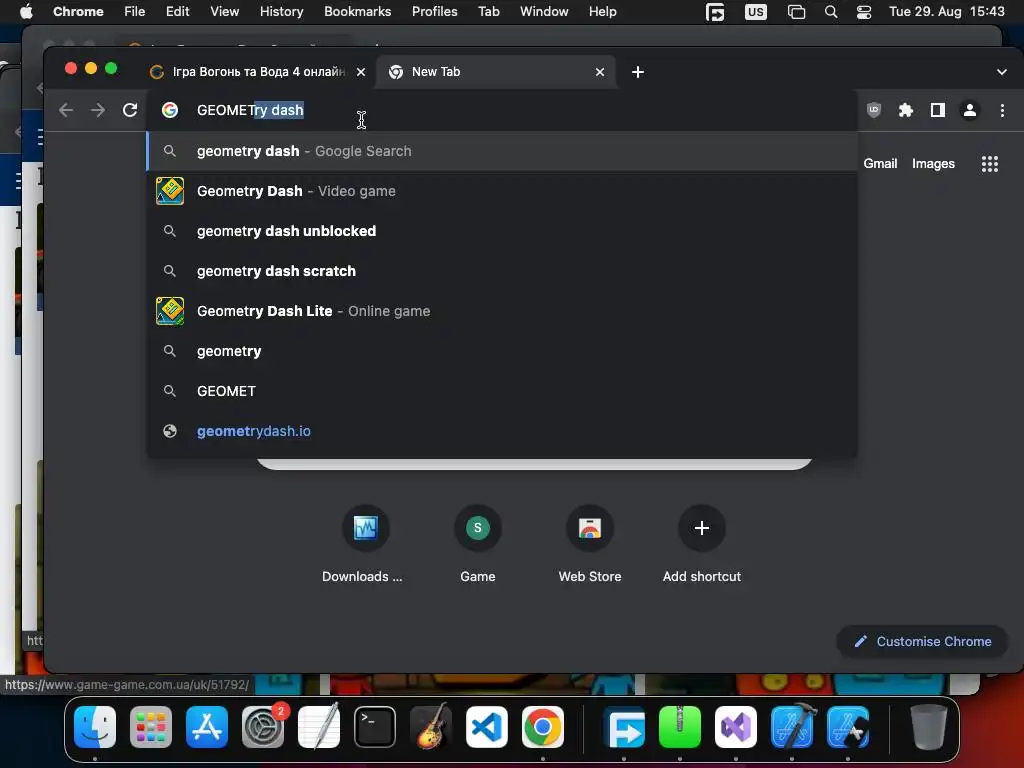1024x768 pixels.
Task: Toggle the Chrome side panel icon
Action: point(938,110)
